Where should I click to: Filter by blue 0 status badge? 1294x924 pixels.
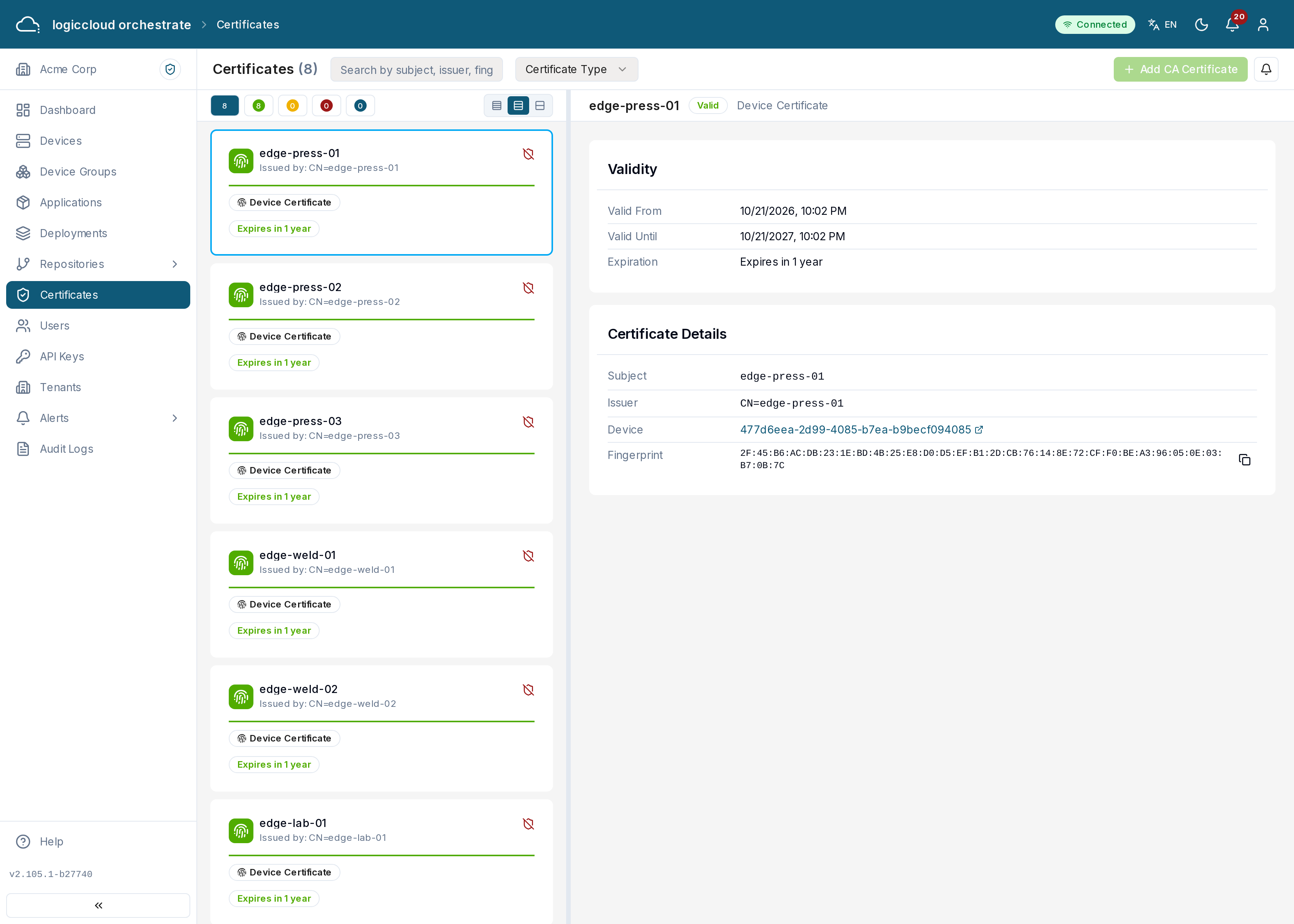coord(360,106)
